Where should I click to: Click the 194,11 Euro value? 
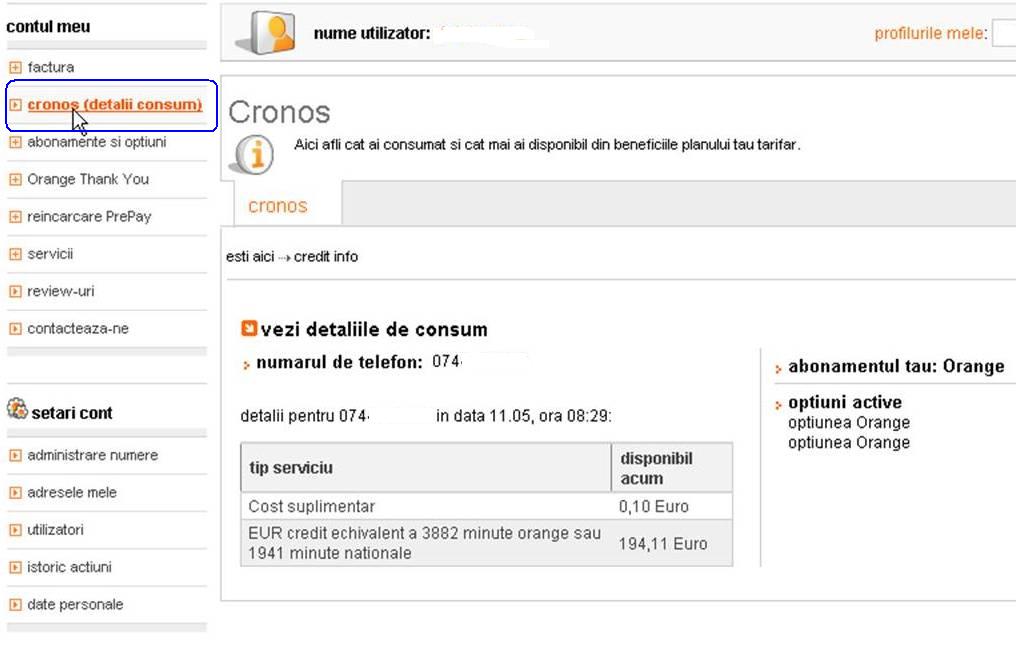point(663,543)
